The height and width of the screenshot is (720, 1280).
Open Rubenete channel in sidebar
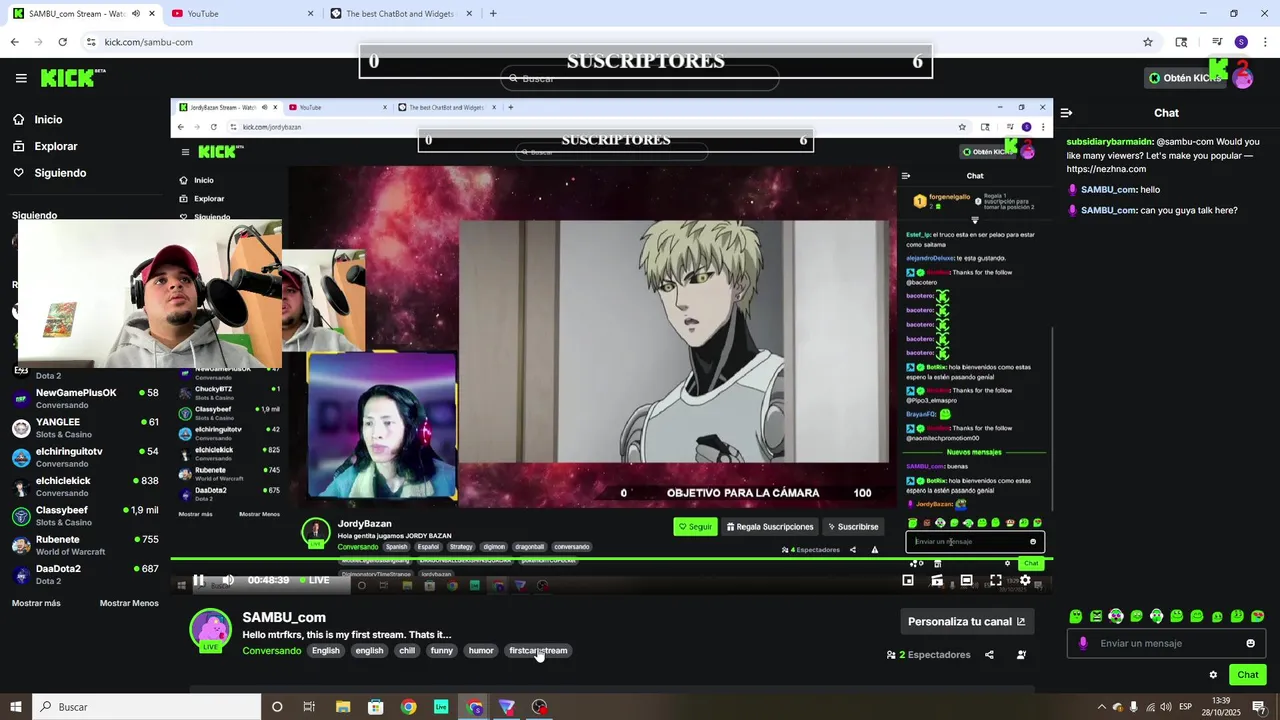point(85,544)
